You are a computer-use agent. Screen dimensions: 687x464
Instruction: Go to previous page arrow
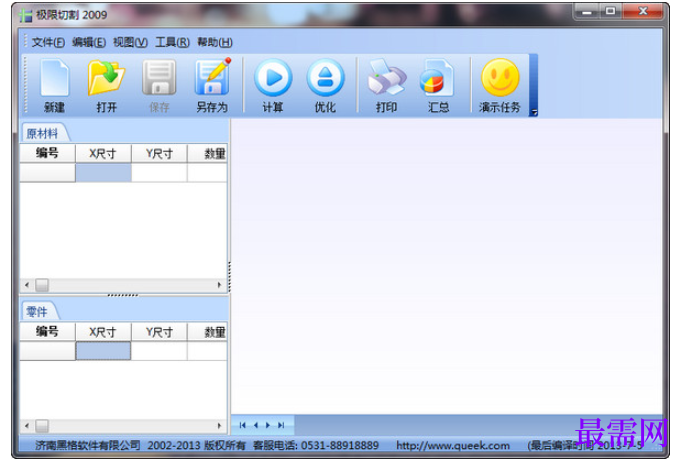(x=256, y=425)
